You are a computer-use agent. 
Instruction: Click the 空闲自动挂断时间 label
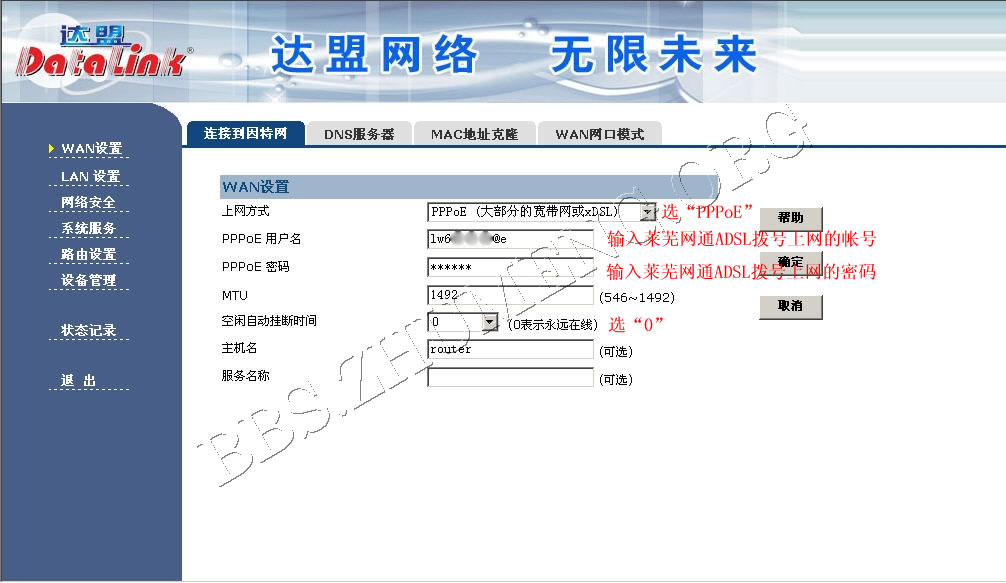[x=269, y=321]
